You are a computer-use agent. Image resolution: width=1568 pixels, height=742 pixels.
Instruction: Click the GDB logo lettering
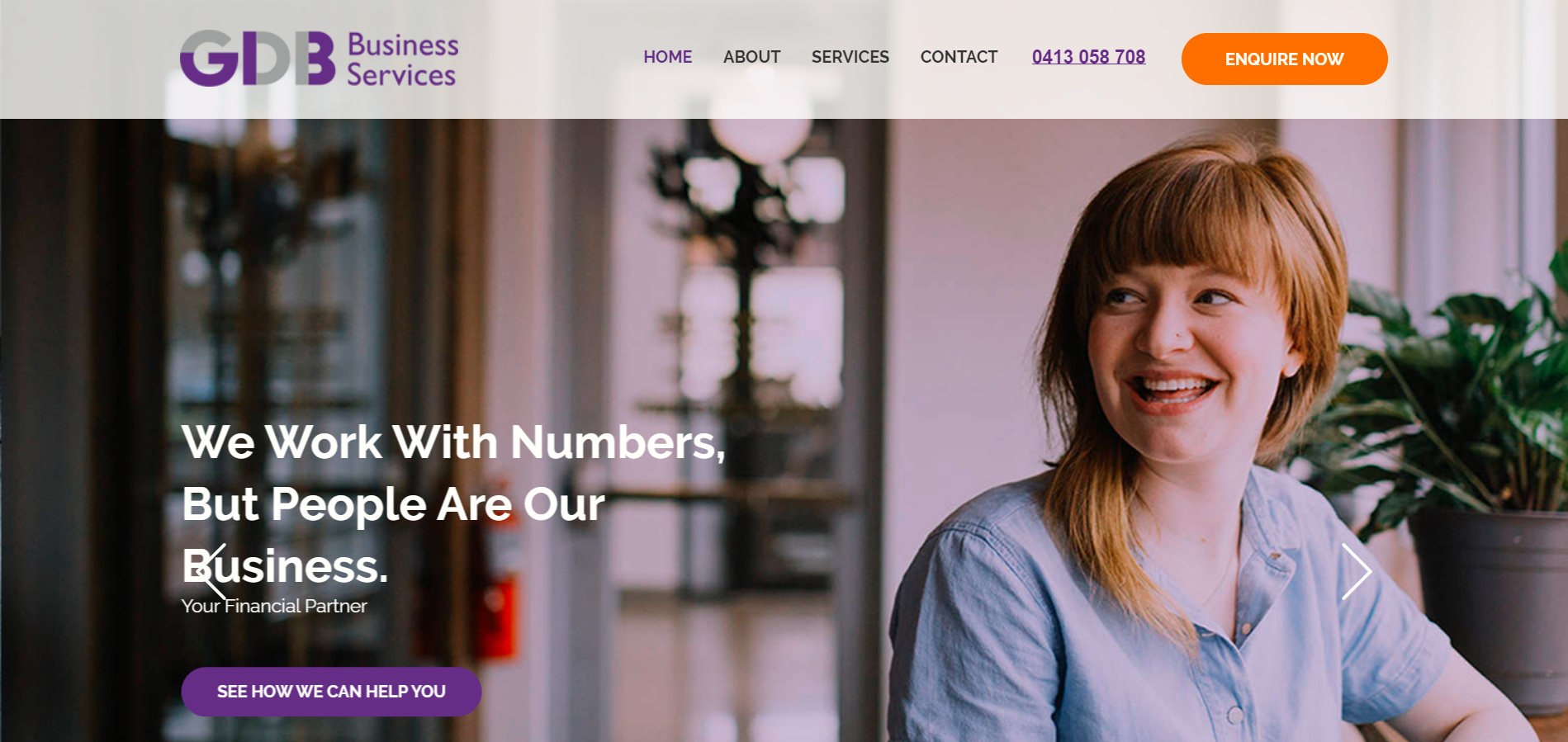point(258,59)
